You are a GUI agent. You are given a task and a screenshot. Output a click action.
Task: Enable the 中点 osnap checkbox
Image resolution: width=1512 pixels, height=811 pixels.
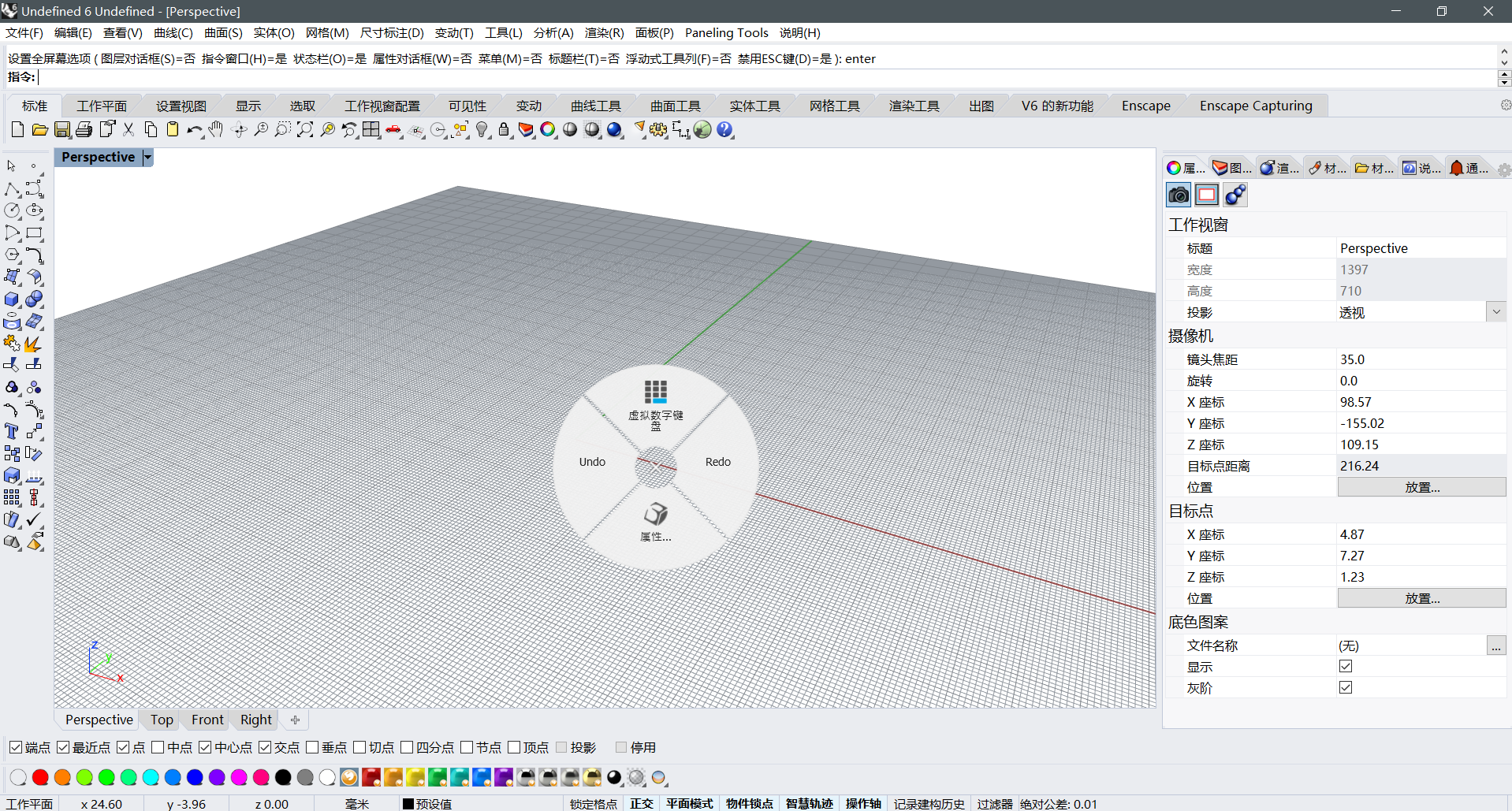coord(158,747)
